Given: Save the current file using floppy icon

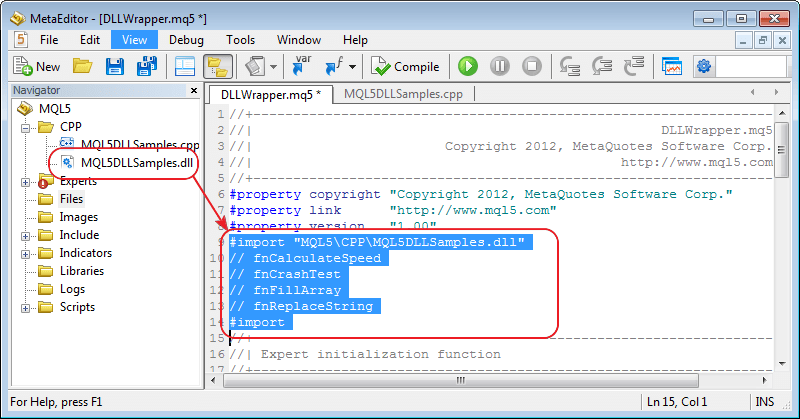Looking at the screenshot, I should tap(115, 67).
